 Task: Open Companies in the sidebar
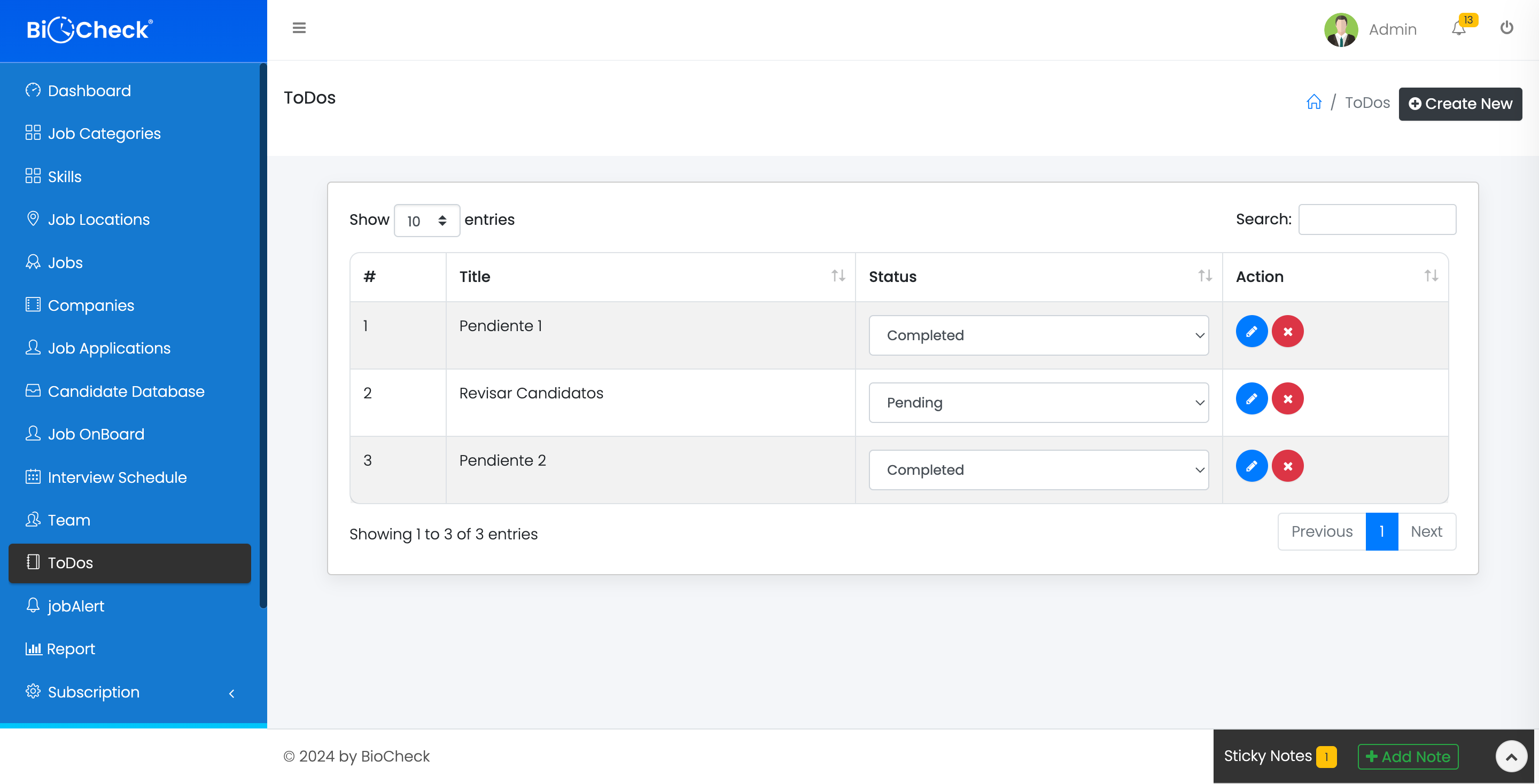[x=130, y=305]
